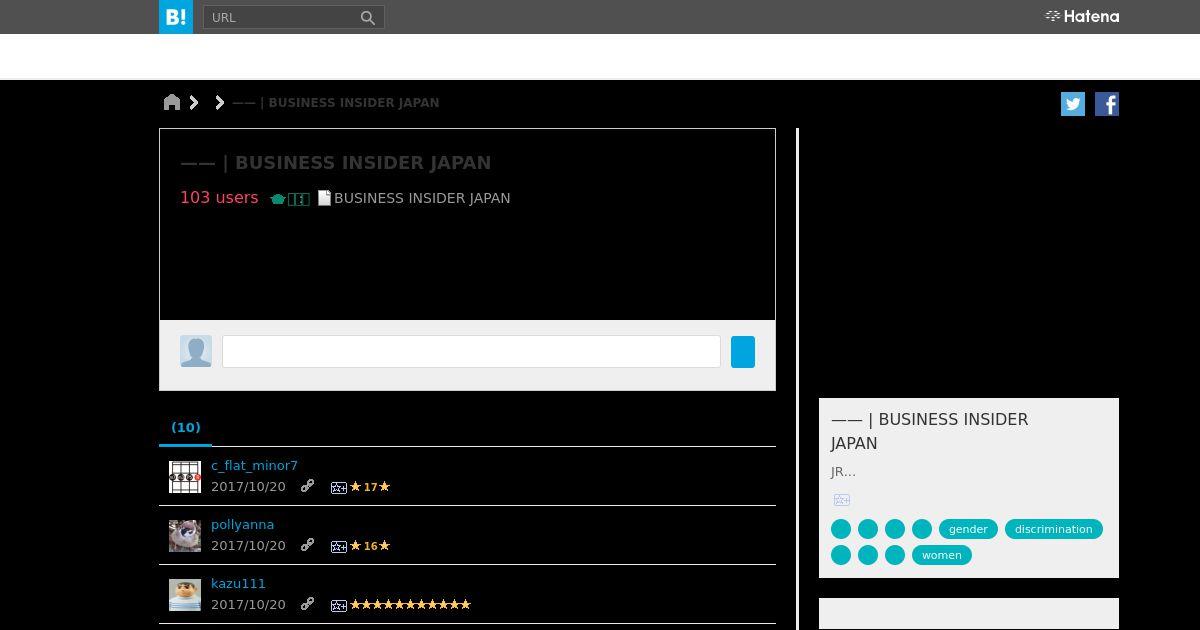
Task: Click the placeholder user avatar in comment box
Action: (196, 351)
